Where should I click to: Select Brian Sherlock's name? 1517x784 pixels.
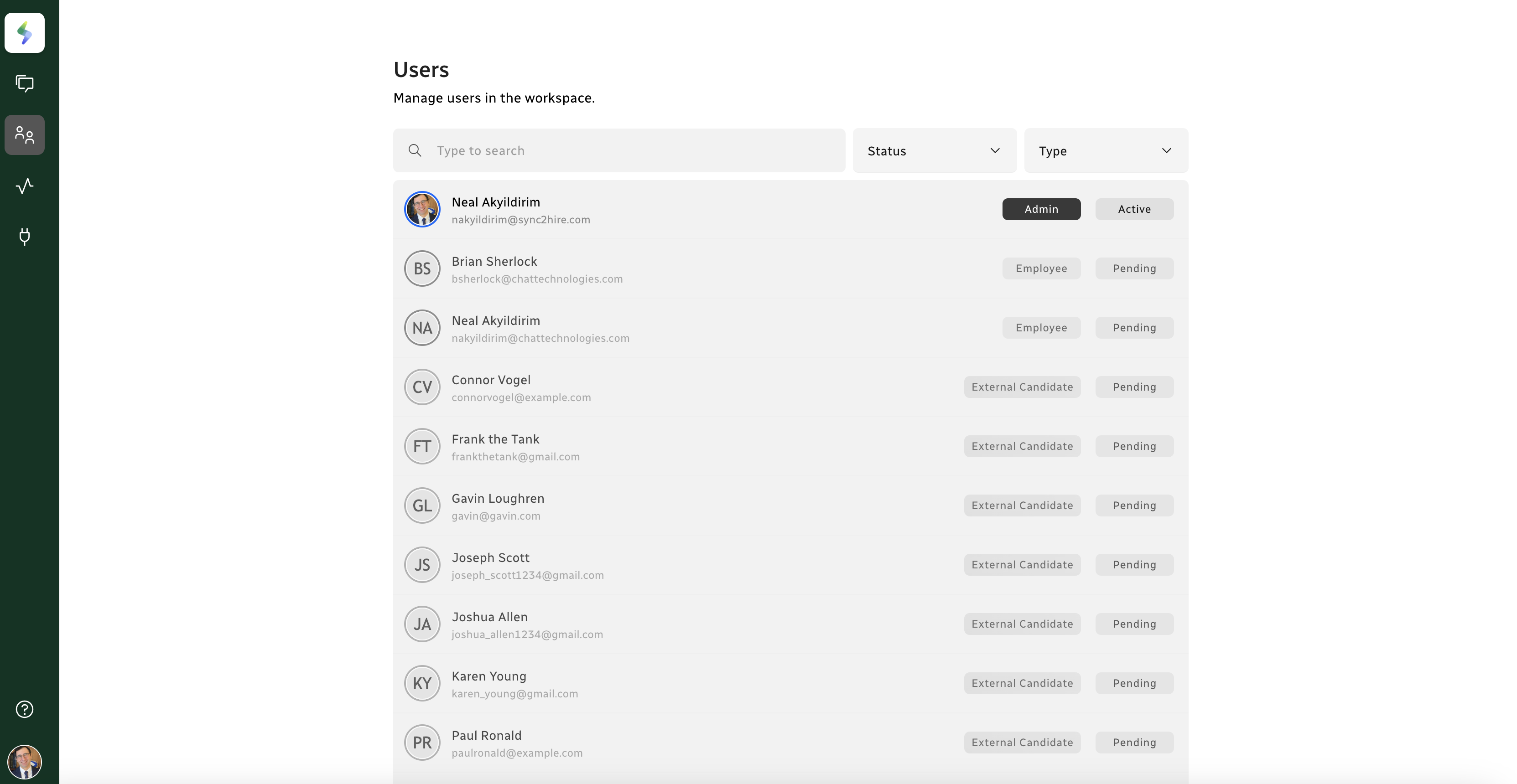(494, 261)
